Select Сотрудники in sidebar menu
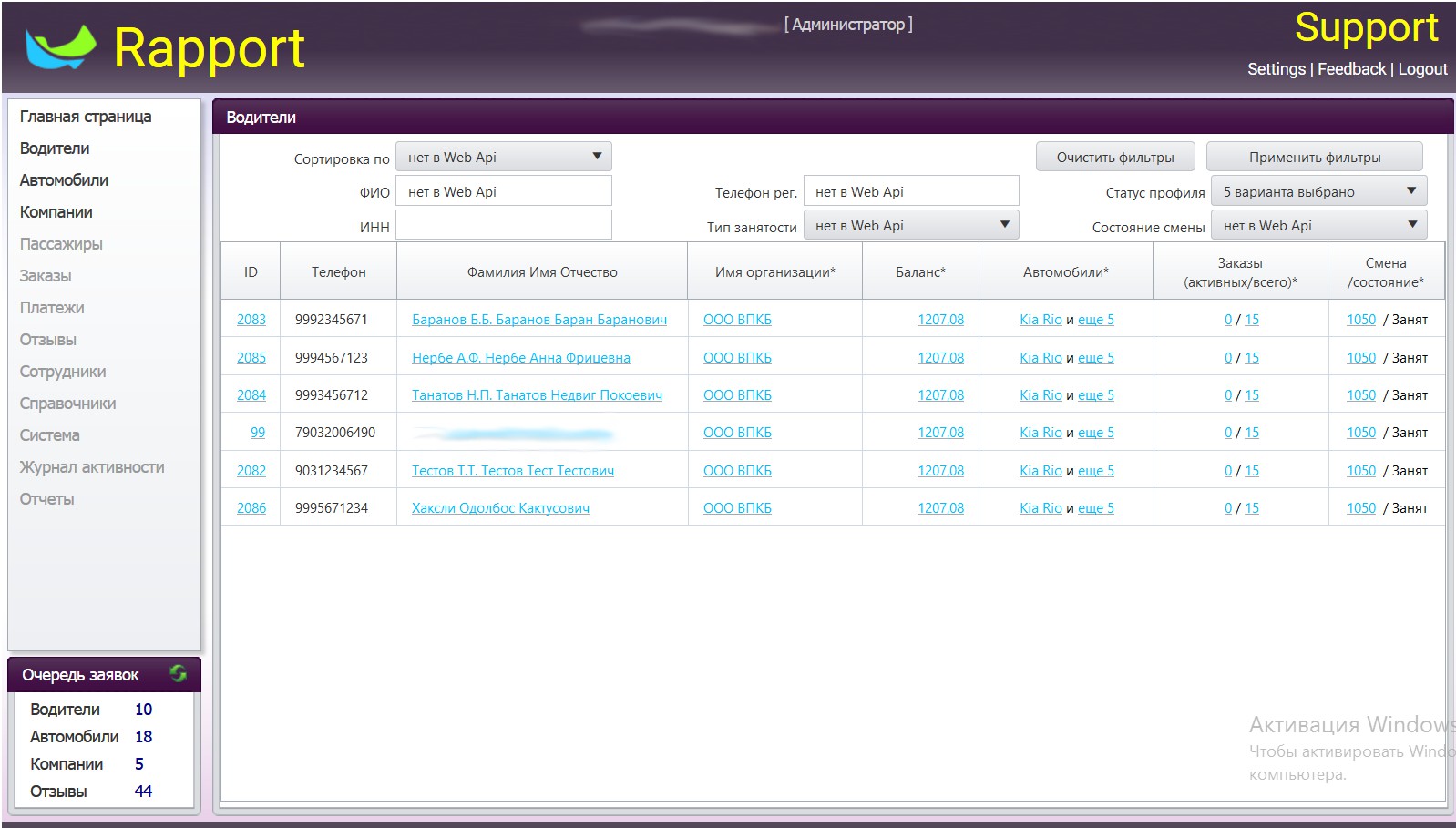 [63, 372]
